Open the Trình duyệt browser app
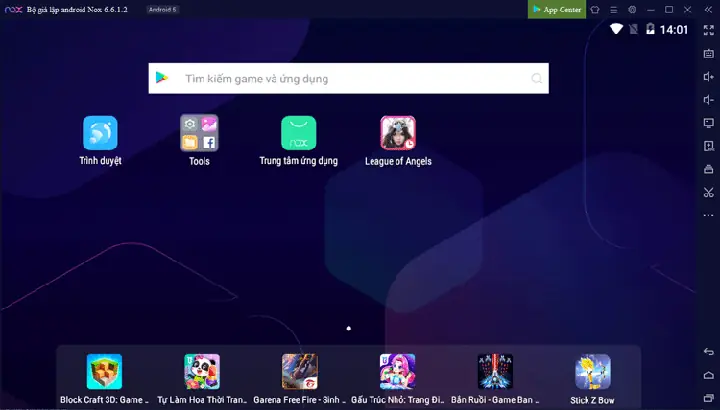The image size is (720, 410). [100, 133]
